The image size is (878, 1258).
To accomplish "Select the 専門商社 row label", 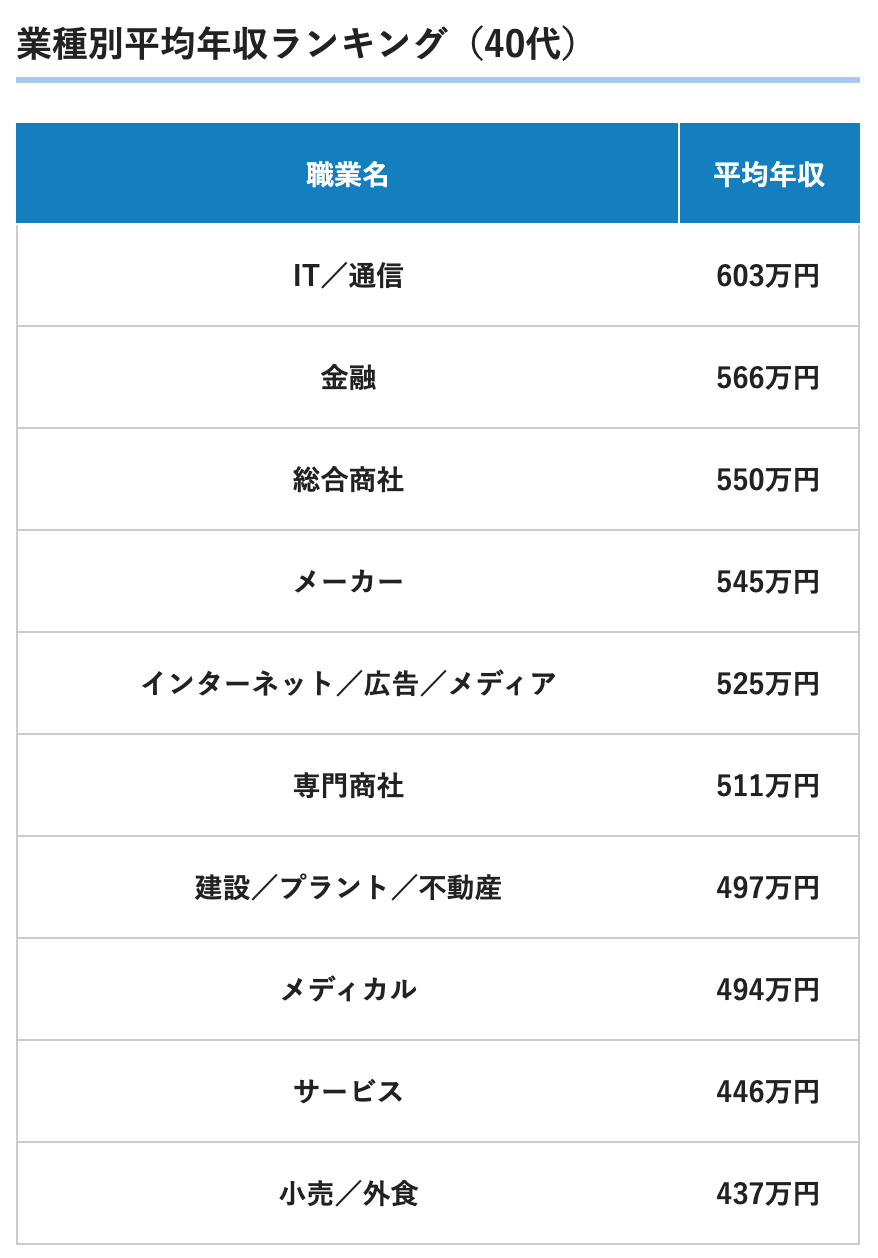I will 347,786.
